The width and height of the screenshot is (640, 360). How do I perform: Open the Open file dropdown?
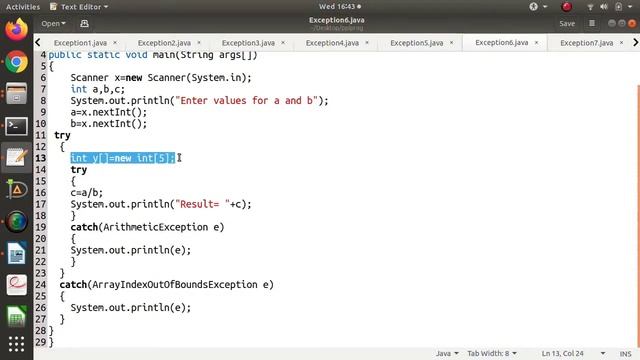pos(53,24)
